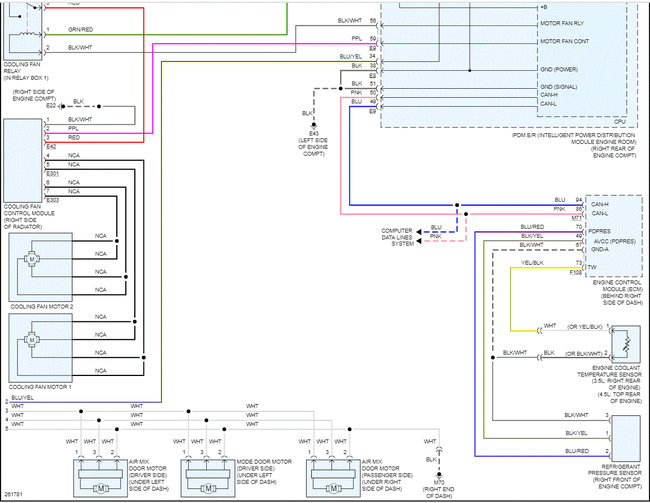Select the AIR MIX DOOR MOTOR (DRIVER SIDE) label
This screenshot has width=650, height=503.
coord(149,475)
